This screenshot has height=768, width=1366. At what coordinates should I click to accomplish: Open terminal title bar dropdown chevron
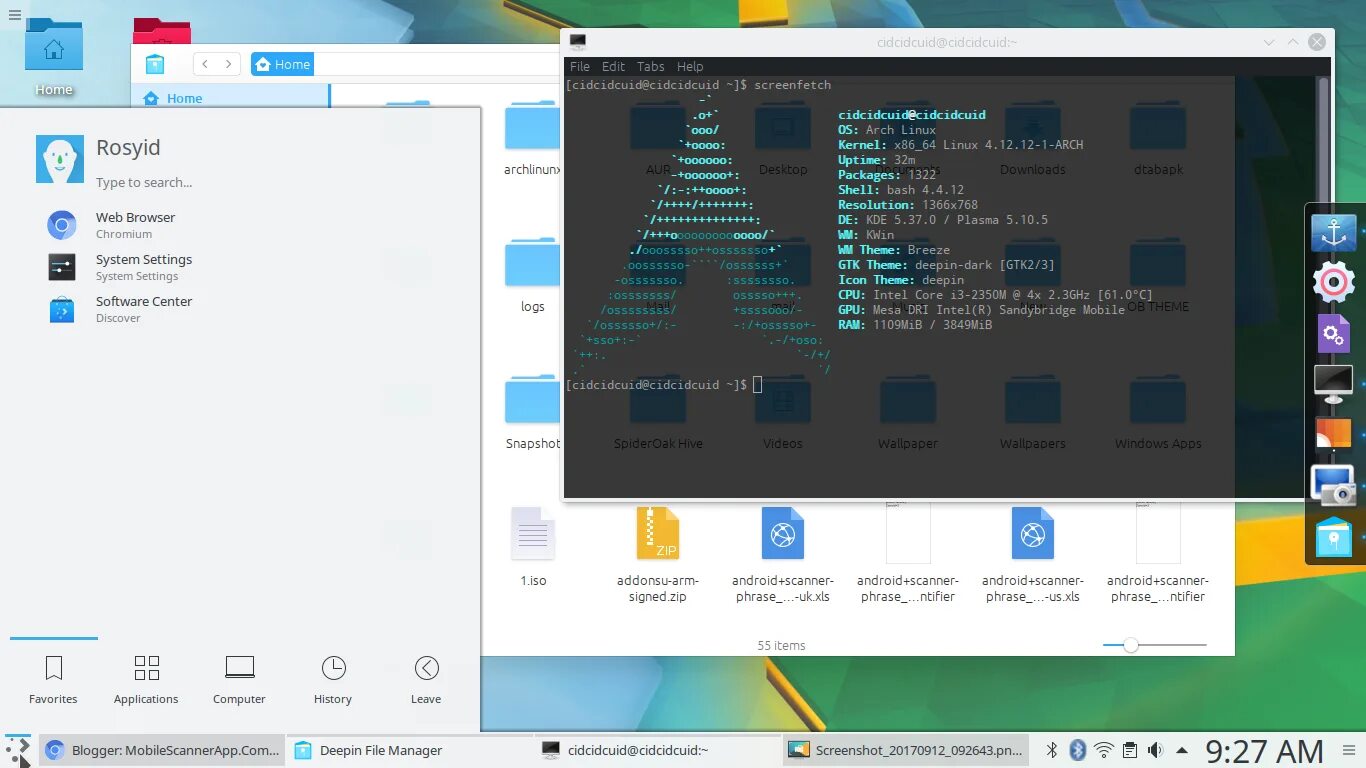[1269, 43]
